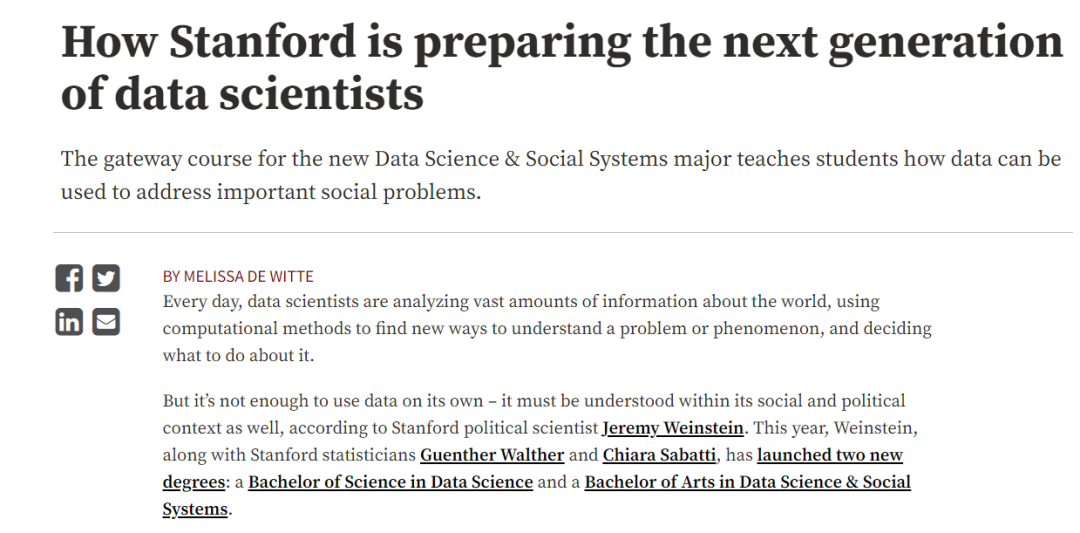Image resolution: width=1080 pixels, height=533 pixels.
Task: Open the Guenther Walther link
Action: [492, 455]
